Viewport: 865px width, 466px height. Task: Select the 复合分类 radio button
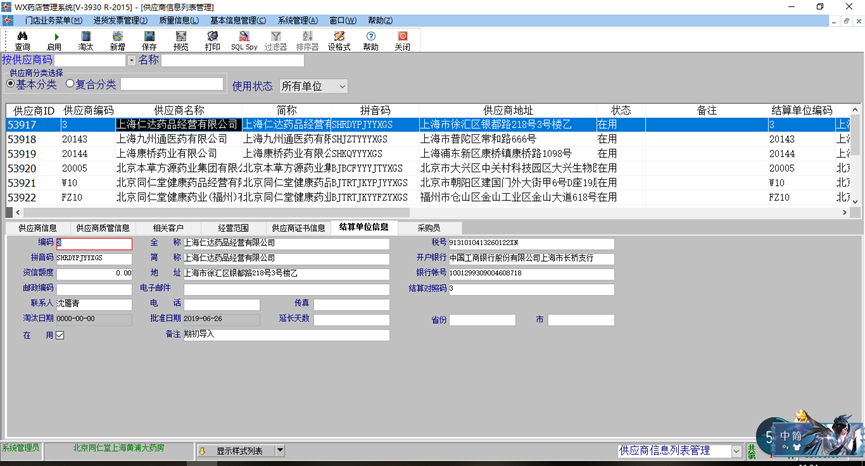[x=70, y=84]
